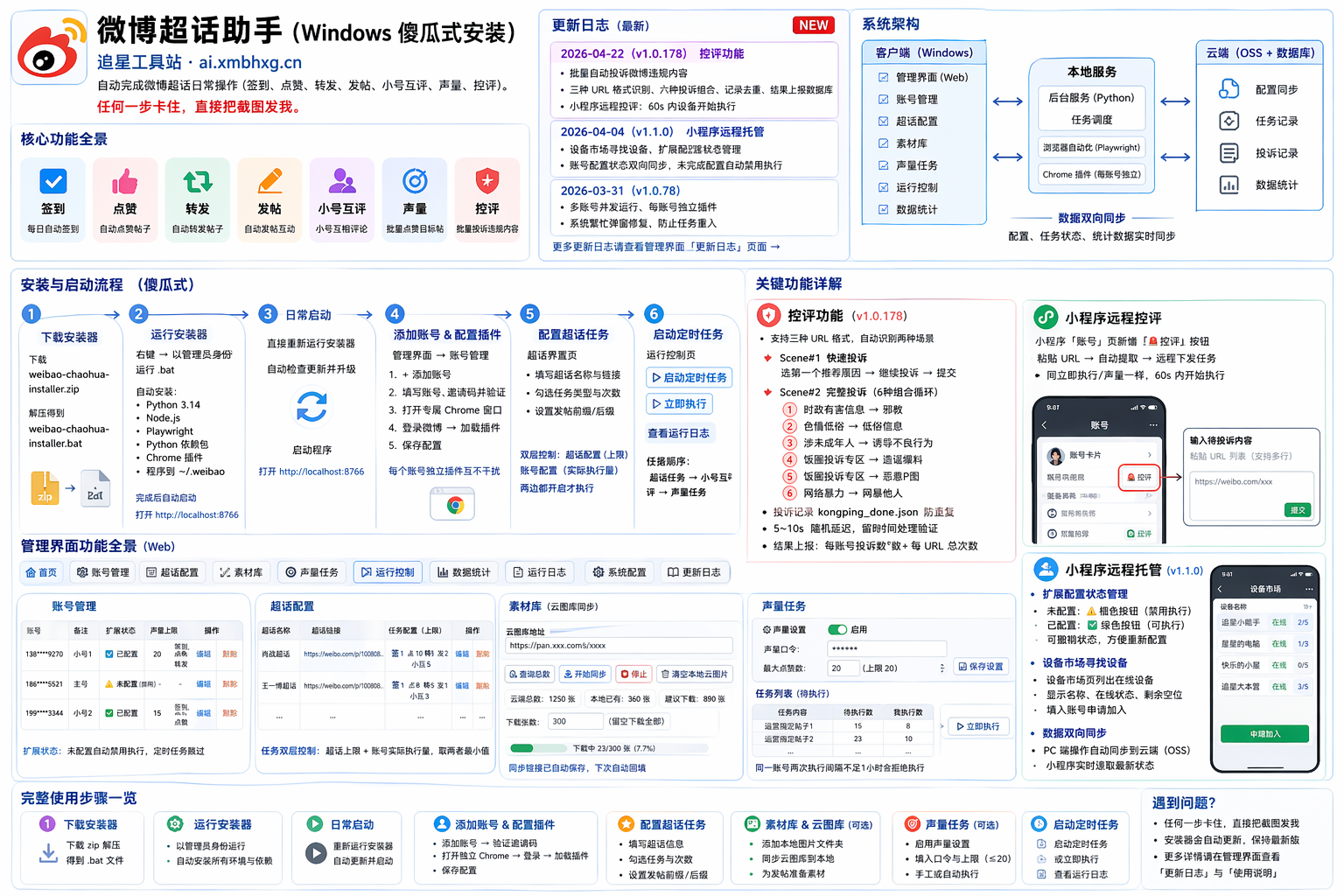Click the green 提交 button
The image size is (1344, 896).
click(x=1298, y=510)
